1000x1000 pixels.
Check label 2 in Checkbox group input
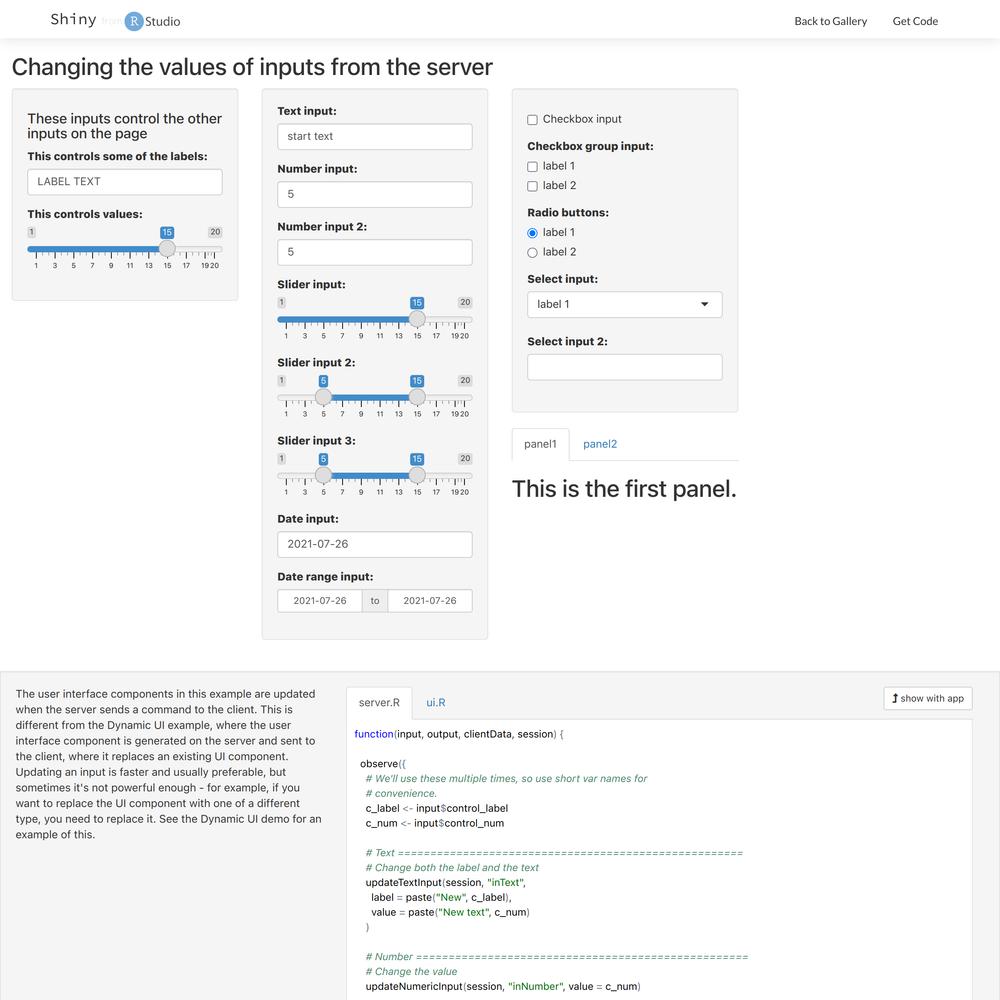pos(533,186)
